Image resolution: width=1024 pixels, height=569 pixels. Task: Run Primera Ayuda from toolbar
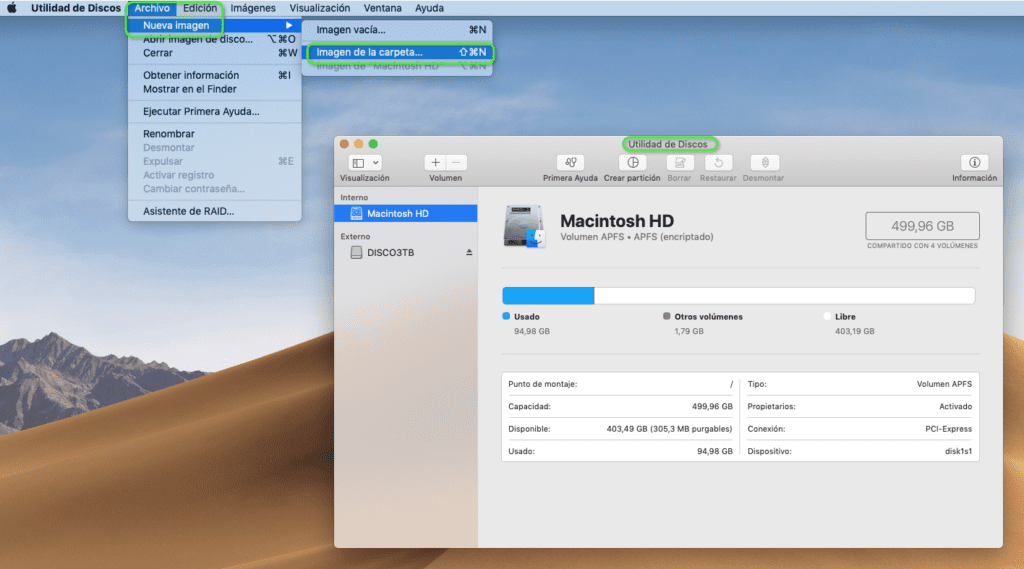click(570, 163)
